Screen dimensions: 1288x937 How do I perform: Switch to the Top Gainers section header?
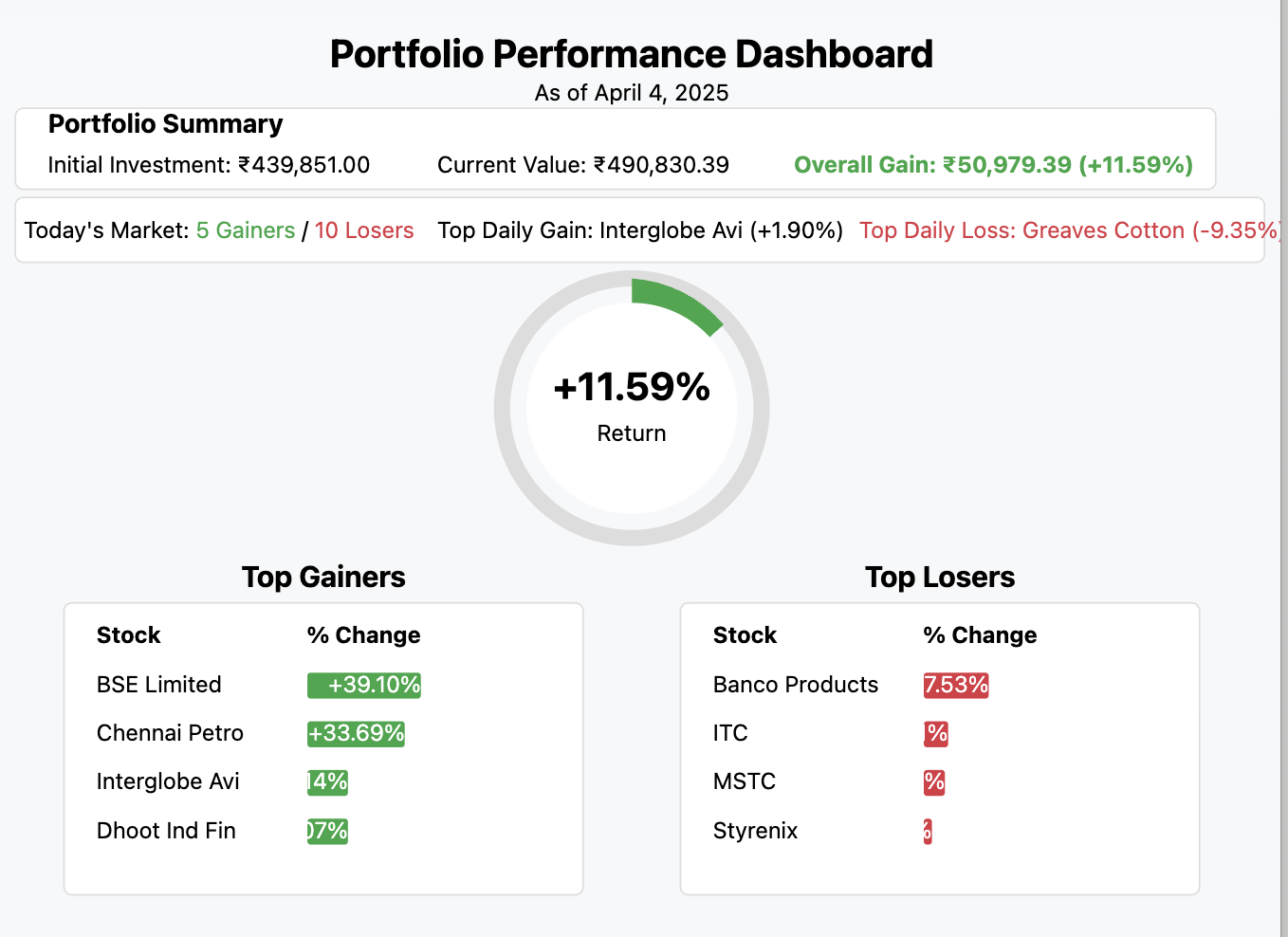(323, 577)
